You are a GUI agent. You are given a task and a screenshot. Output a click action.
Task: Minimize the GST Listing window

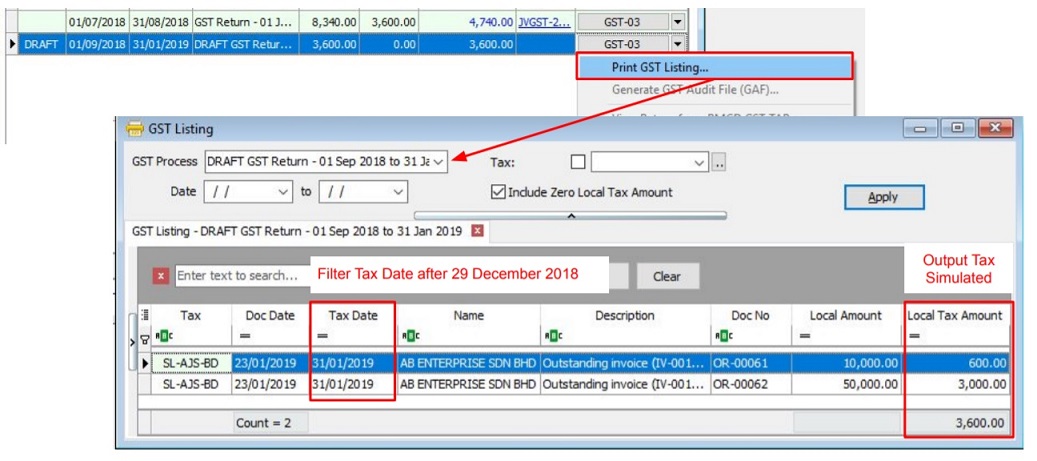921,128
